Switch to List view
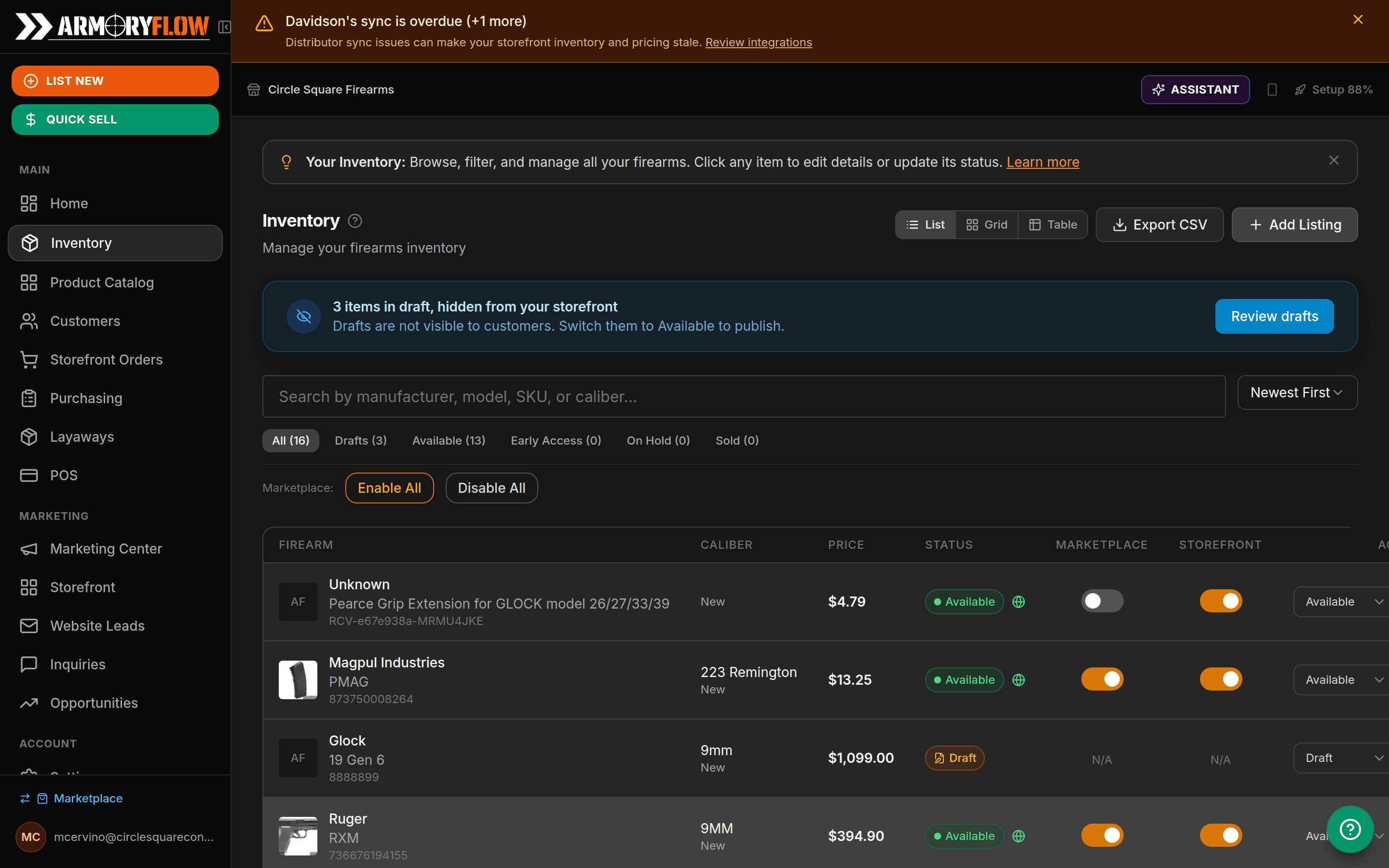 click(x=926, y=224)
